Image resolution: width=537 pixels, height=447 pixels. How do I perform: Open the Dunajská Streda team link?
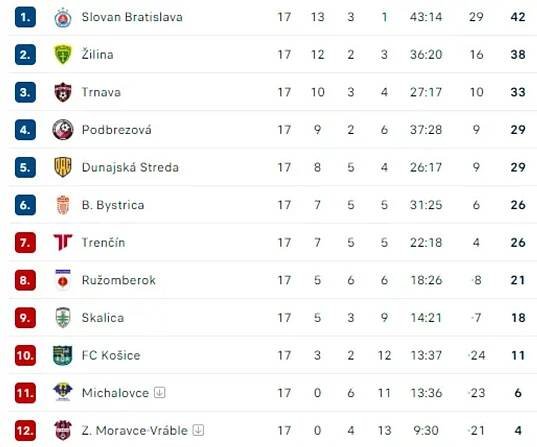[x=130, y=167]
